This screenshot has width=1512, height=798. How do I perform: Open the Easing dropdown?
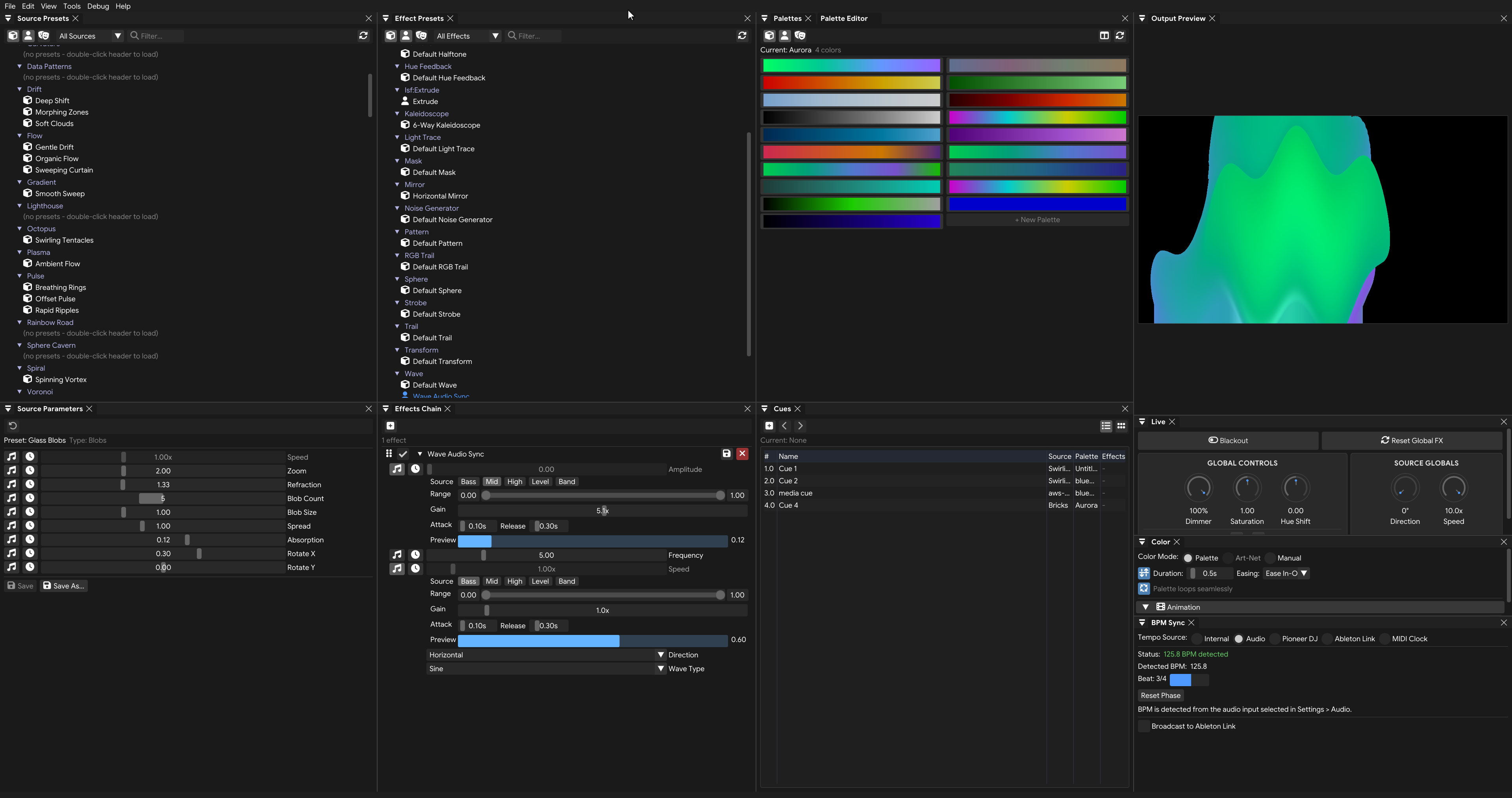[x=1286, y=573]
